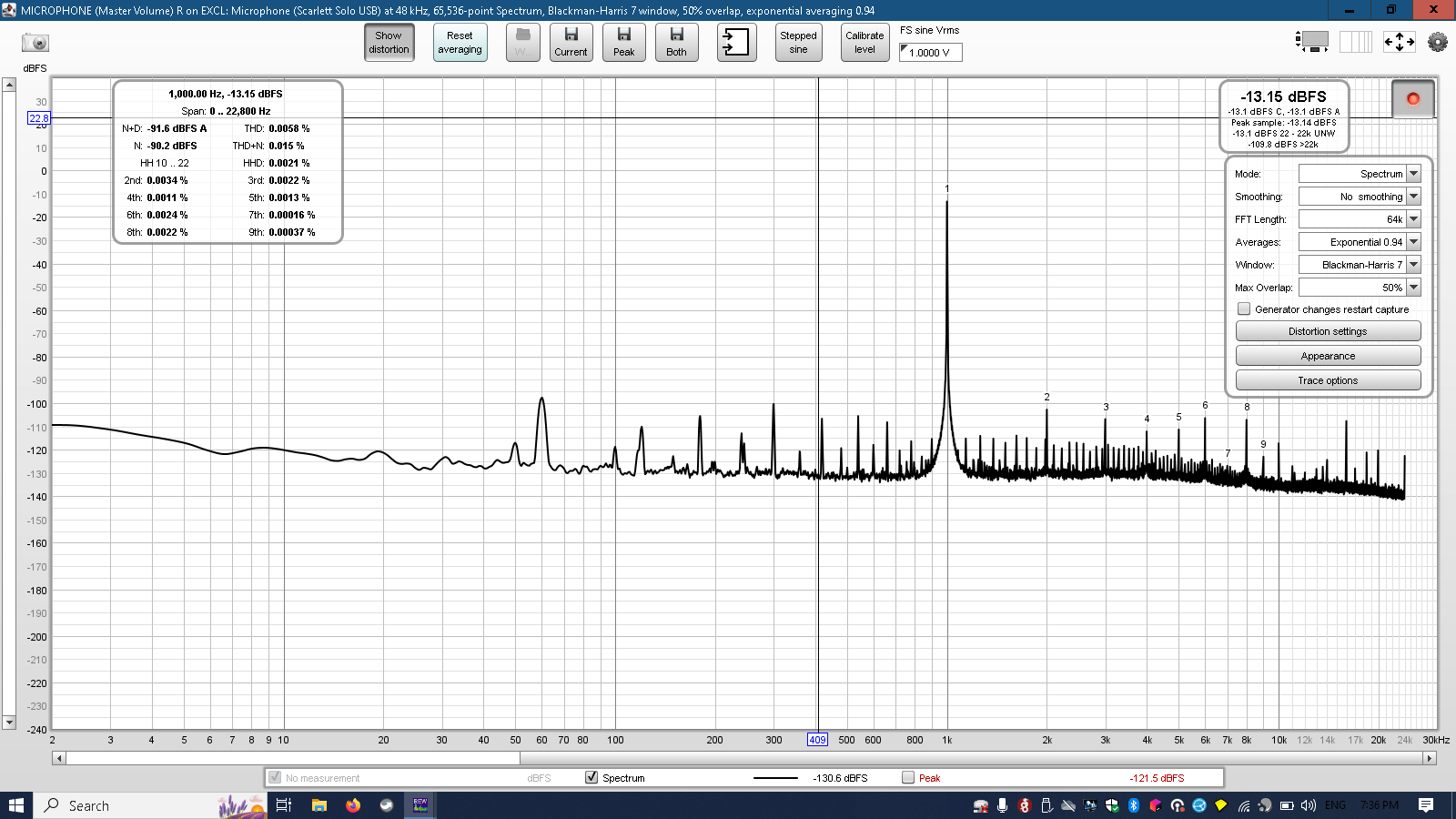The height and width of the screenshot is (819, 1456).
Task: Open the Appearance options
Action: point(1328,356)
